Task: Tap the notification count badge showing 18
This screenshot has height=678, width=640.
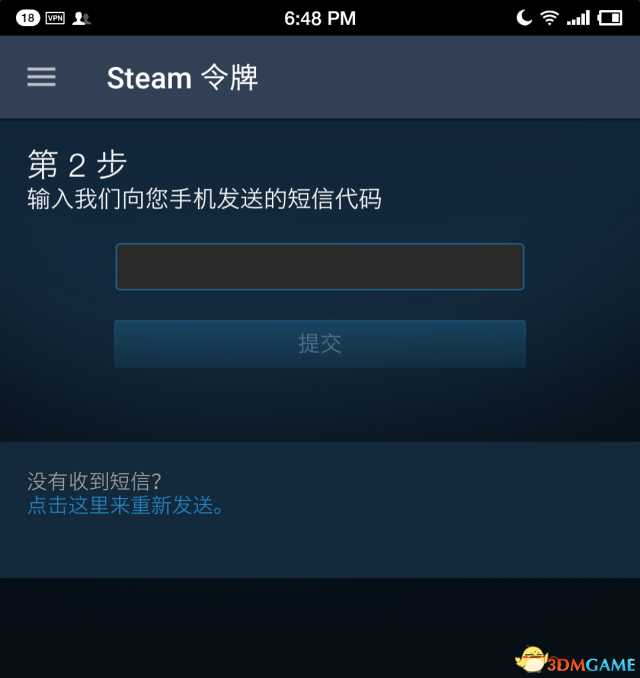Action: 28,18
